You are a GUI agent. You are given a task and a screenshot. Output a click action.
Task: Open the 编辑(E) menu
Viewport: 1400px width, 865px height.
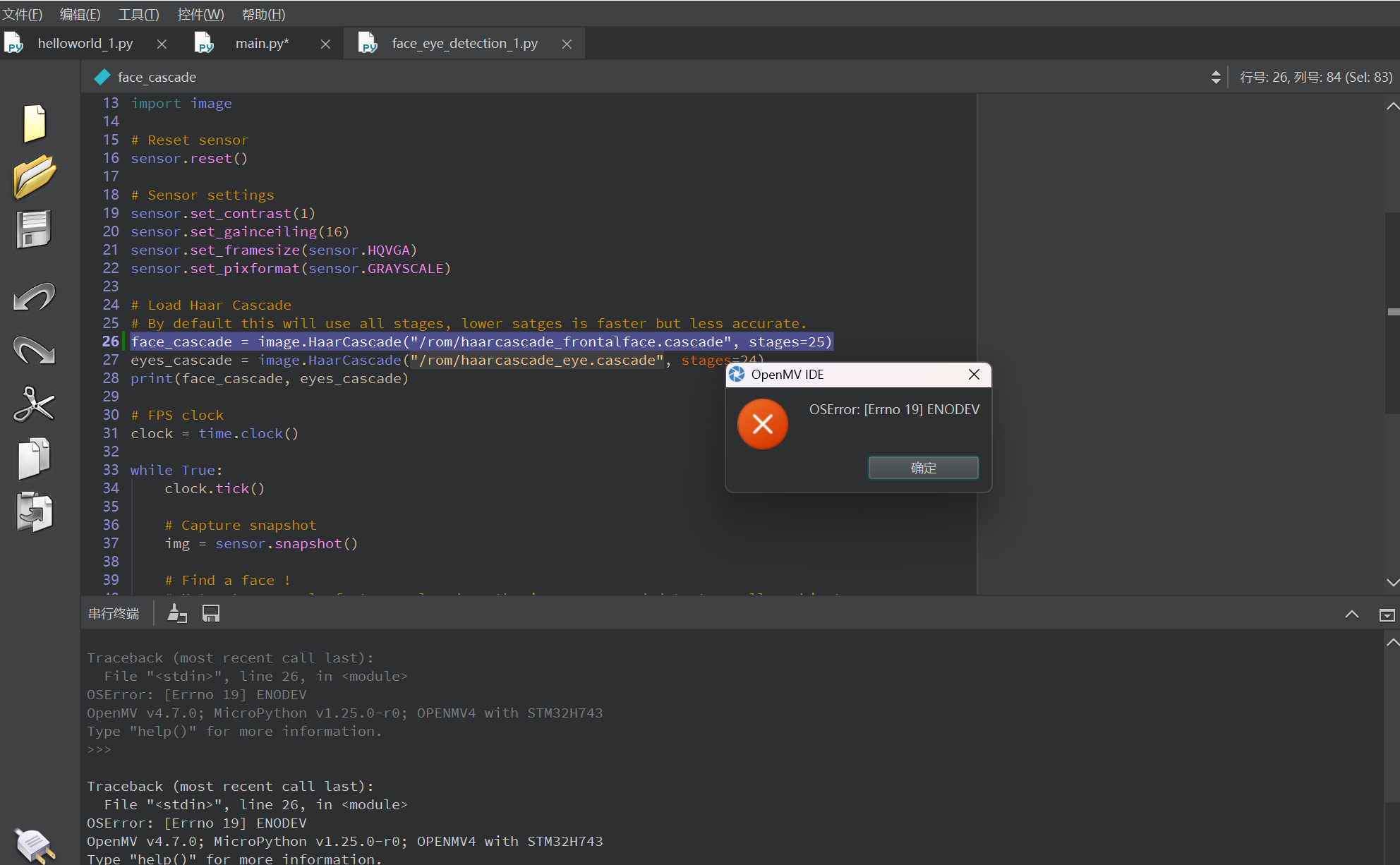tap(80, 14)
